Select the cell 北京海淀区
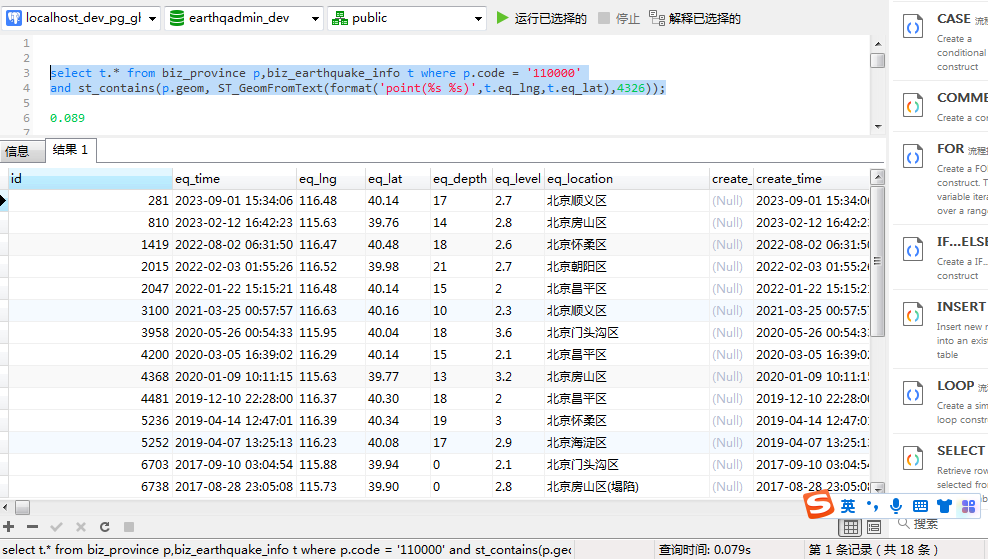This screenshot has height=559, width=988. [x=627, y=442]
